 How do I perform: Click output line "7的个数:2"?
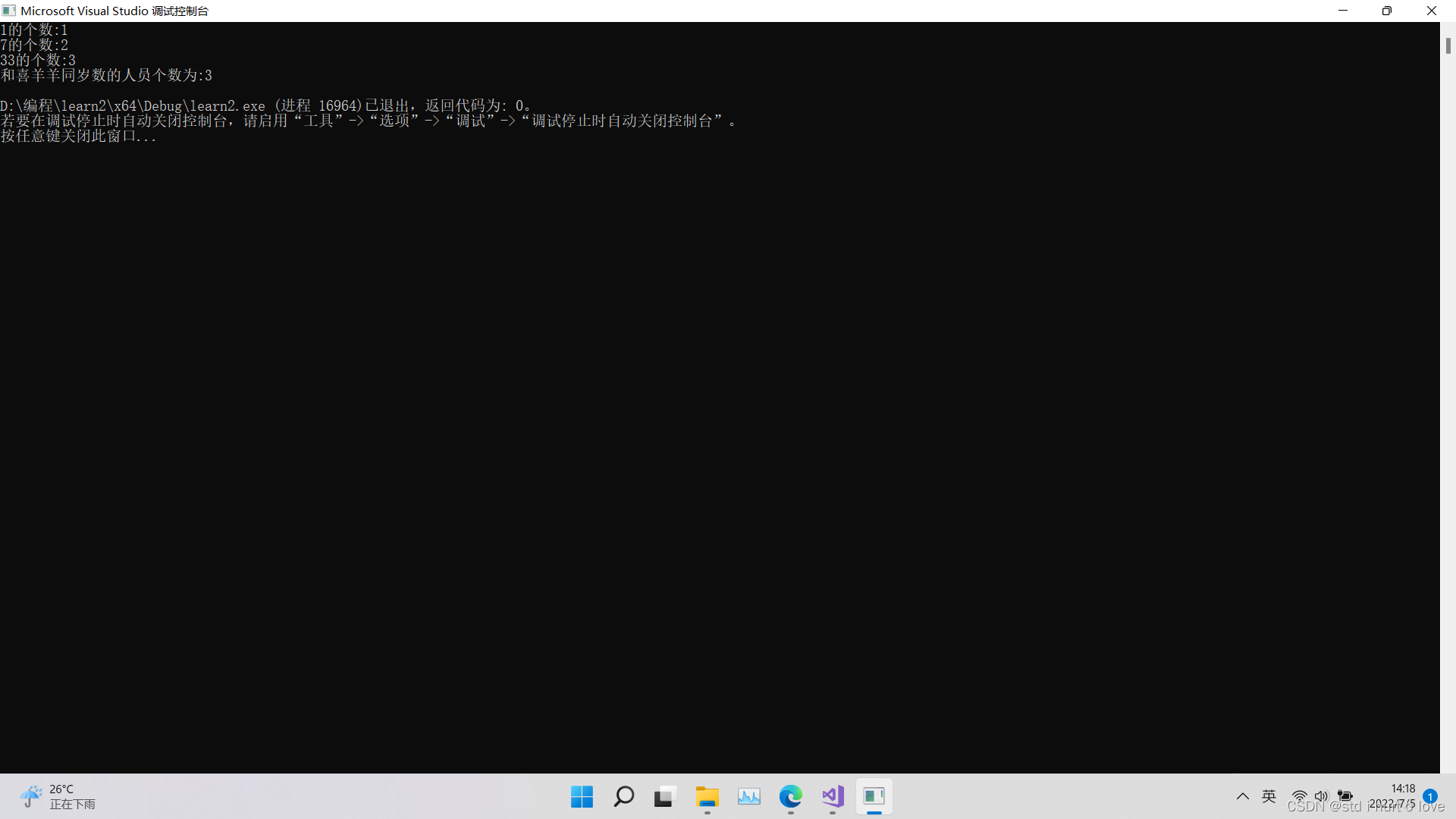(34, 45)
